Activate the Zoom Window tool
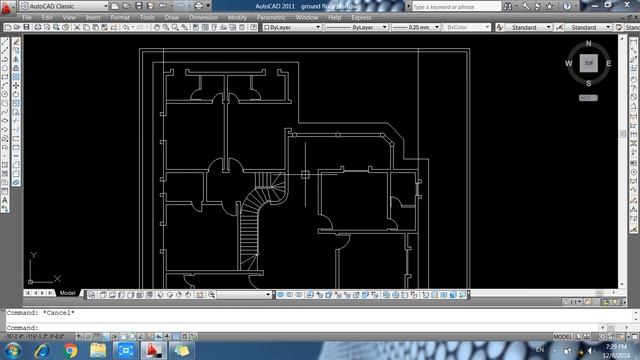 (175, 27)
